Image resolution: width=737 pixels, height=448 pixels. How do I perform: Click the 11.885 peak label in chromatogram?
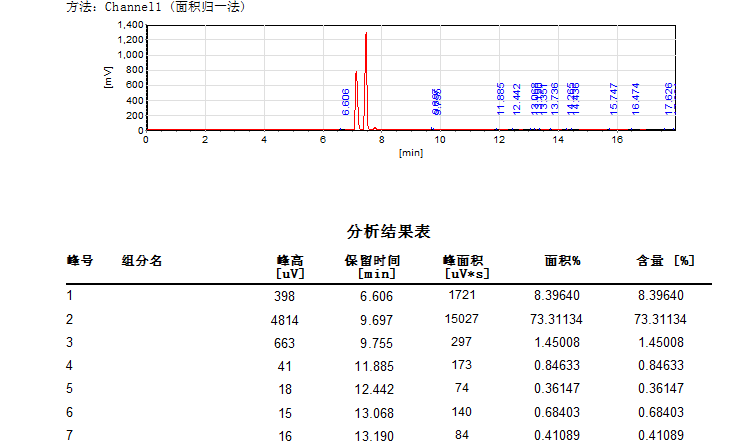click(x=501, y=99)
